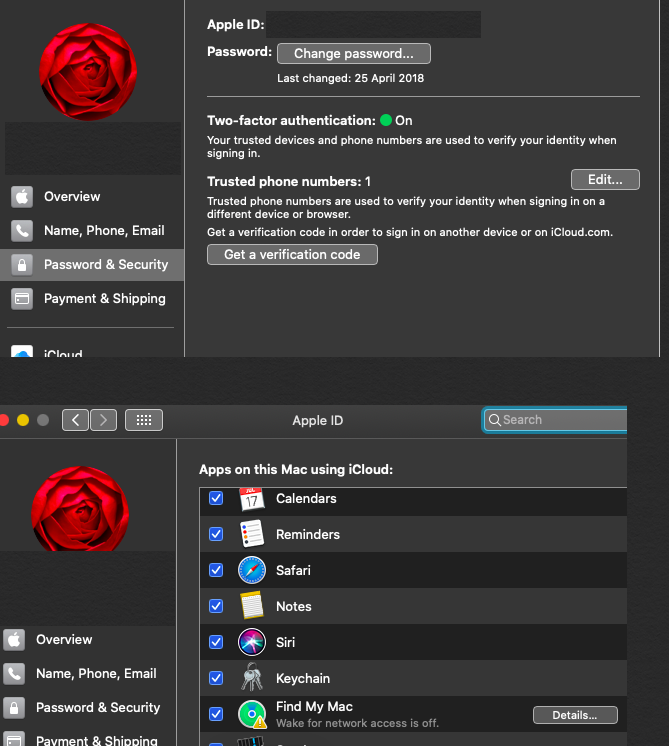
Task: Click the Change password... button
Action: [354, 54]
